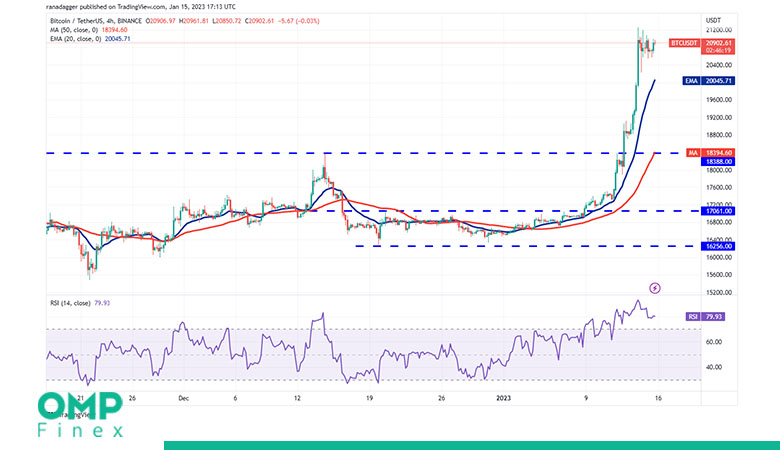This screenshot has width=780, height=450.
Task: Click the red BTCUSDT symbol tag
Action: tap(684, 43)
